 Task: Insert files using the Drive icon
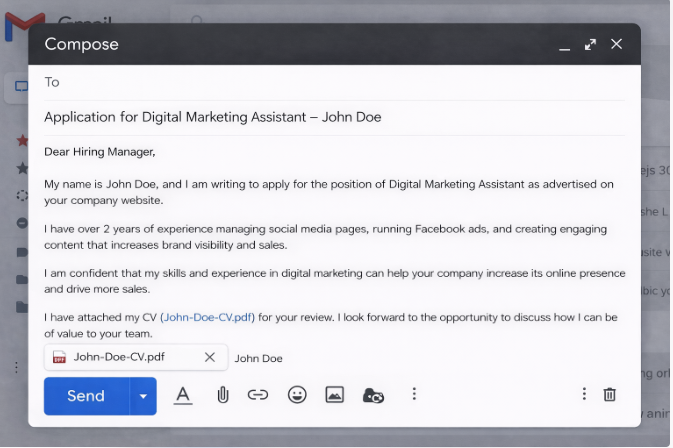tap(374, 395)
